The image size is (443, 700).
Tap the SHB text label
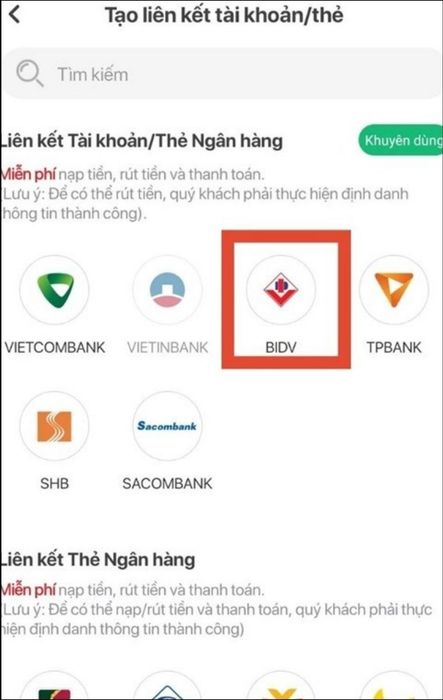[x=54, y=483]
